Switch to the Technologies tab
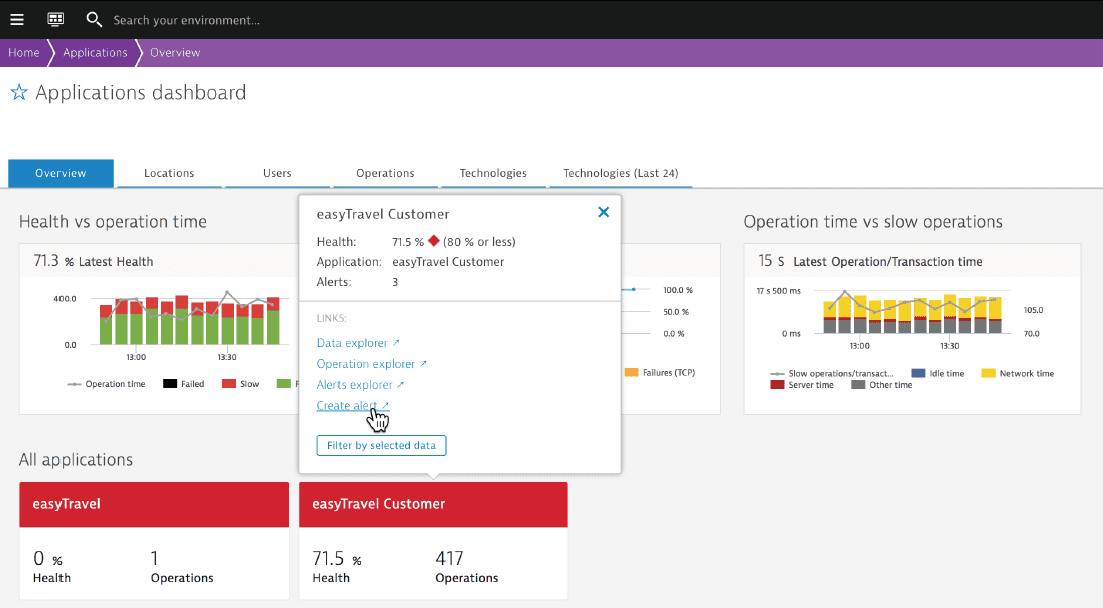Image resolution: width=1103 pixels, height=608 pixels. [493, 173]
